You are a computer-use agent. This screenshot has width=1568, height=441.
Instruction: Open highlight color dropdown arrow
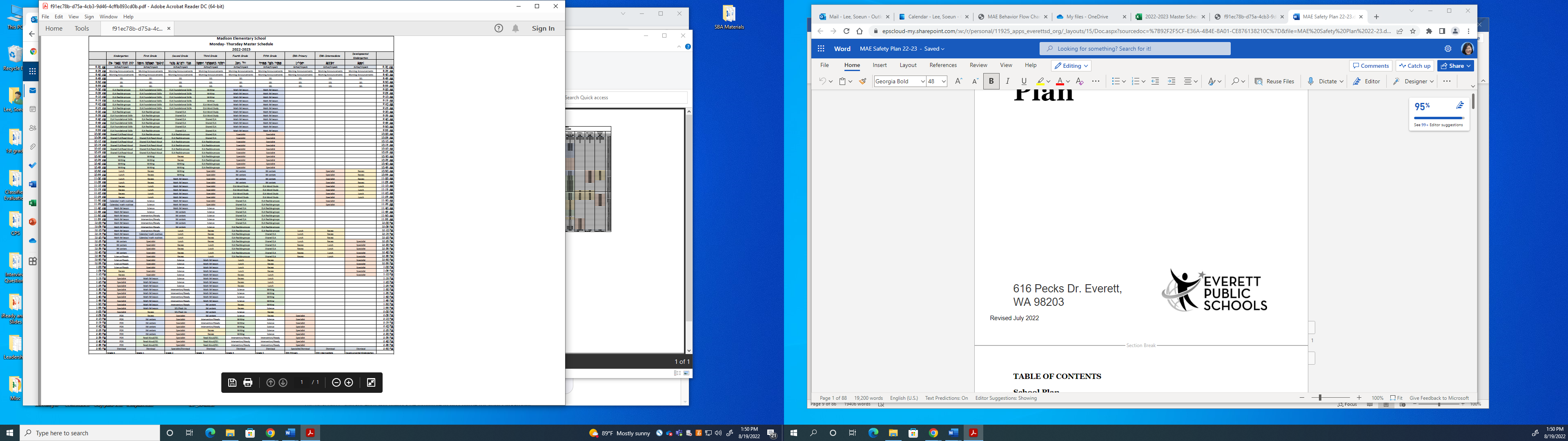tap(1048, 82)
